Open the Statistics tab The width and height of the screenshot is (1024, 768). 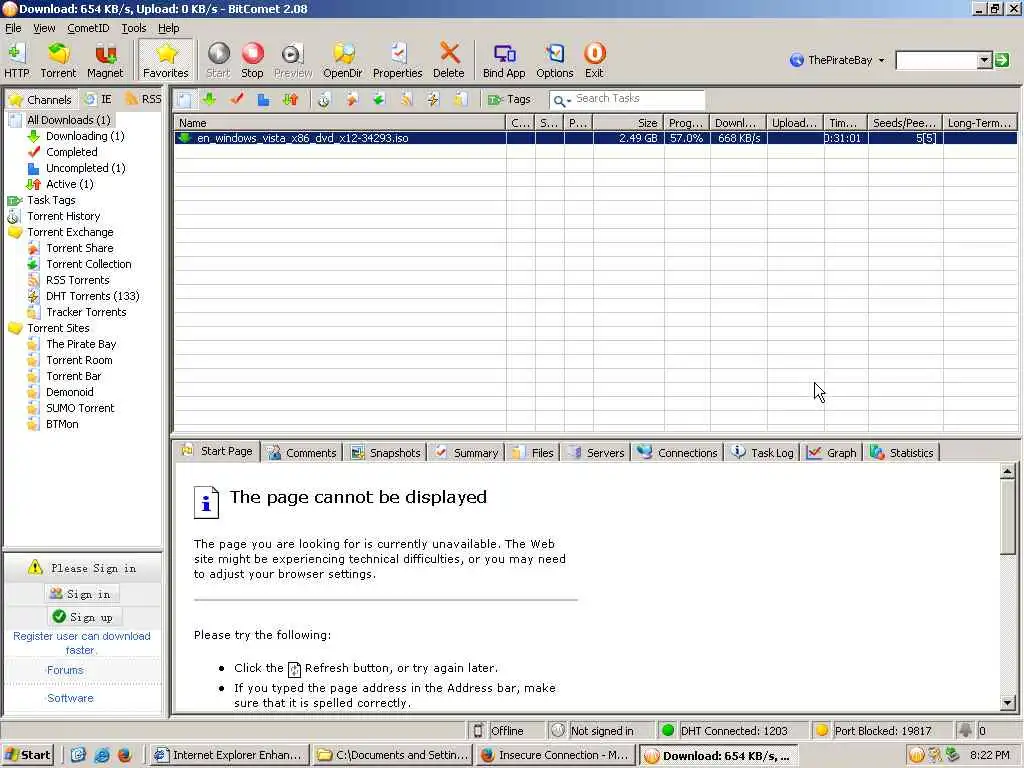902,453
